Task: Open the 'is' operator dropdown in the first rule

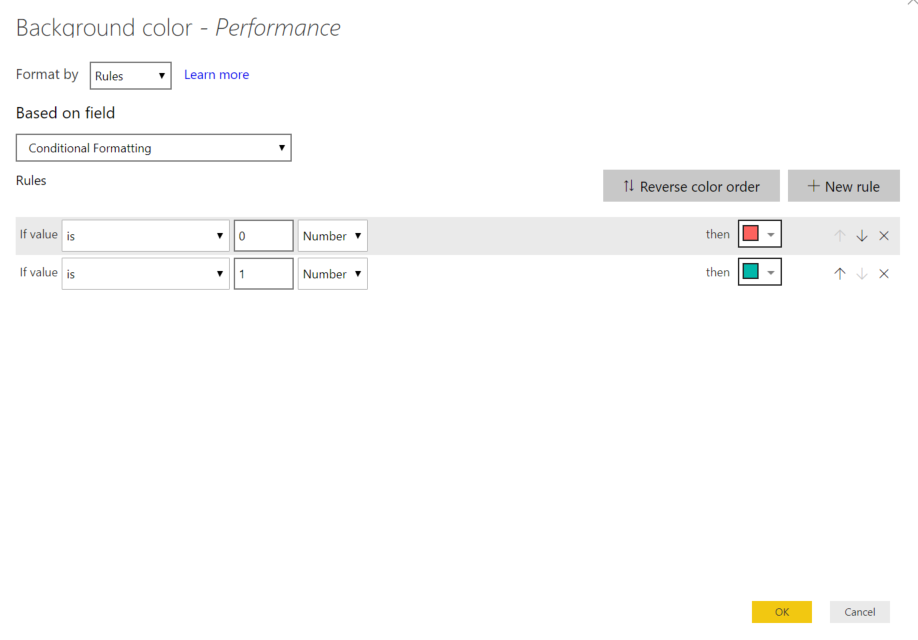Action: [x=145, y=235]
